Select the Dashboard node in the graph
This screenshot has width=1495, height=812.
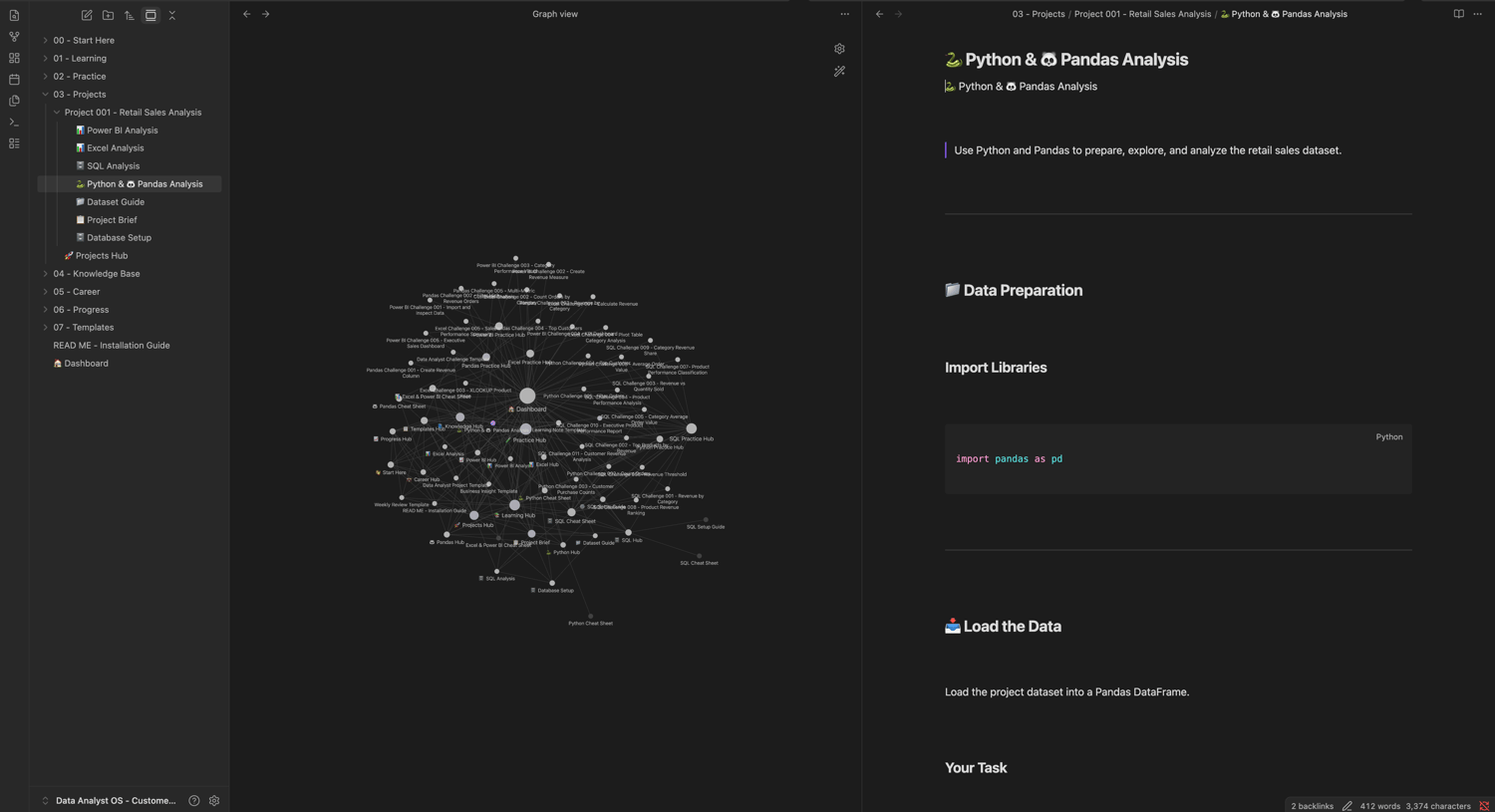(x=527, y=396)
